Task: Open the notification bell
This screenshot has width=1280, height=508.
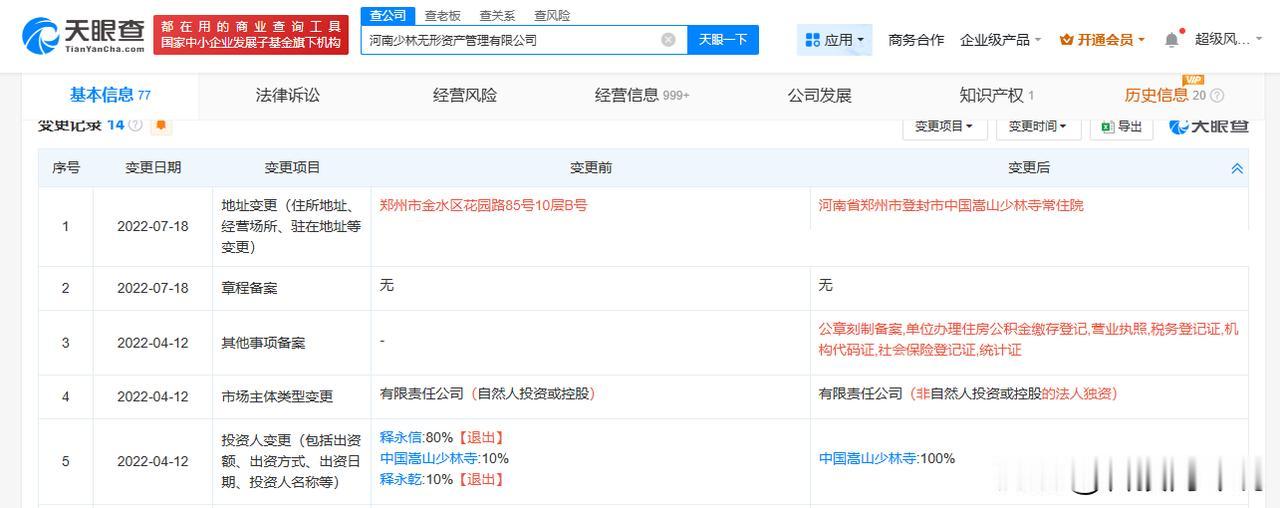Action: point(1172,40)
